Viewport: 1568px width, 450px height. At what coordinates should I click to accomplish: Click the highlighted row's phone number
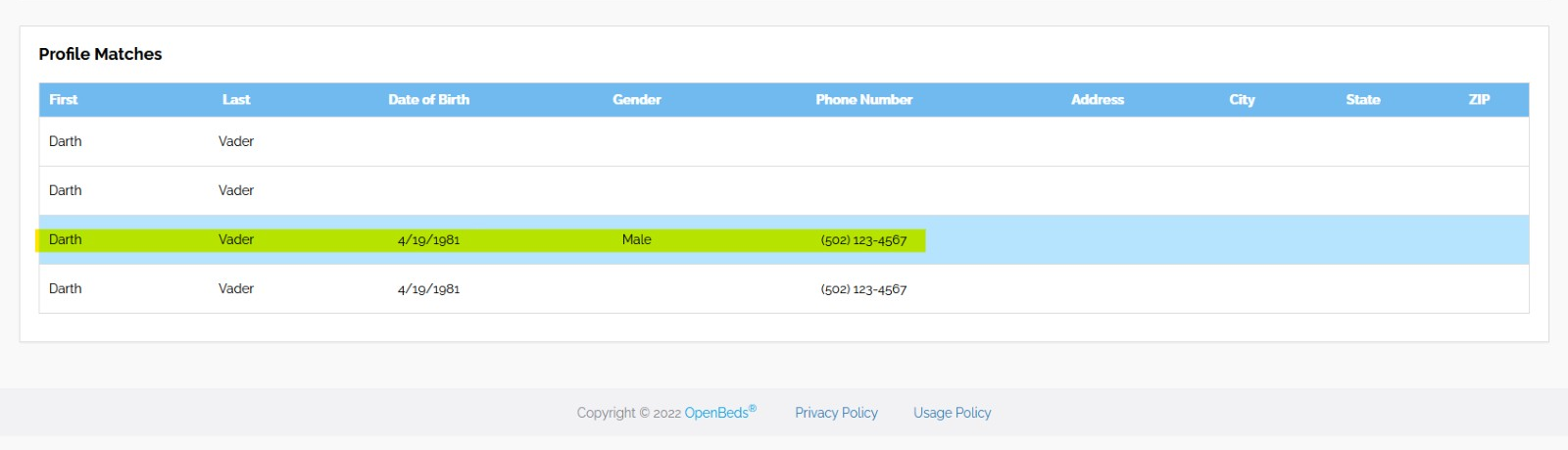tap(863, 240)
